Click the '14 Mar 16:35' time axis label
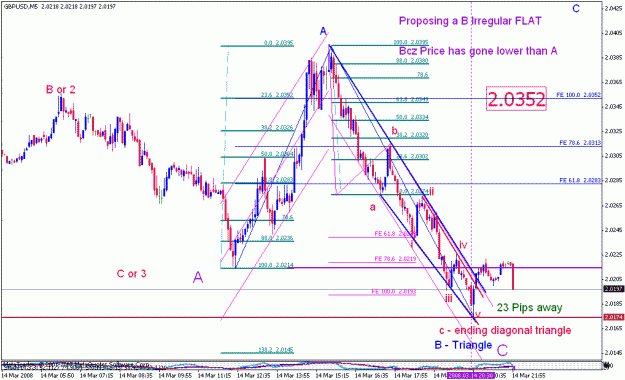This screenshot has height=380, width=625. click(x=371, y=375)
